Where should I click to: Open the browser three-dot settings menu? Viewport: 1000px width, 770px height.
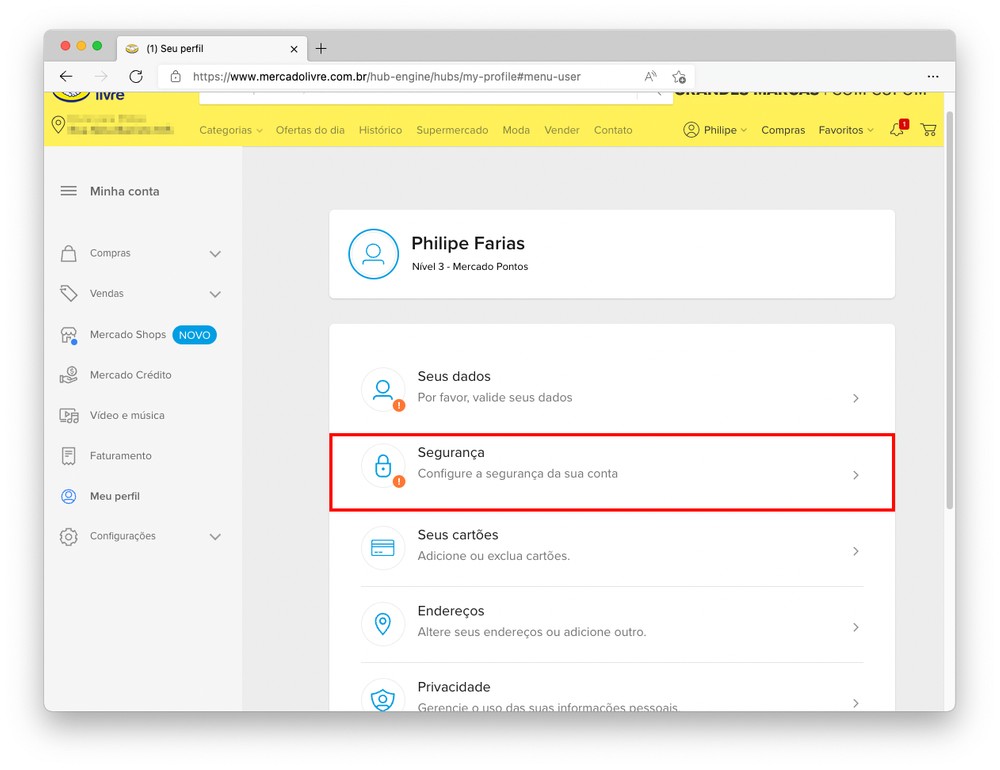pyautogui.click(x=932, y=76)
